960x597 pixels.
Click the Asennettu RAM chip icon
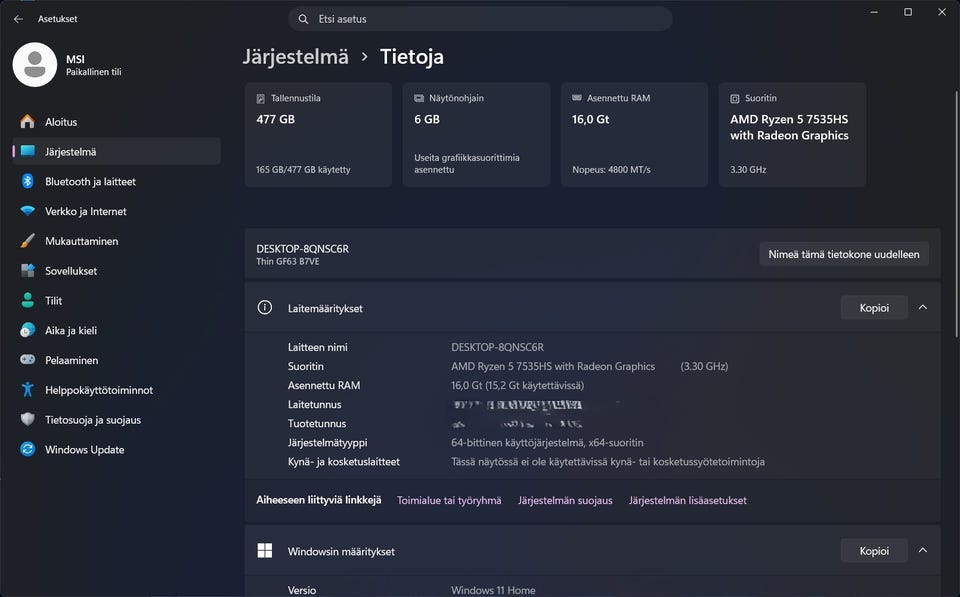(x=577, y=98)
